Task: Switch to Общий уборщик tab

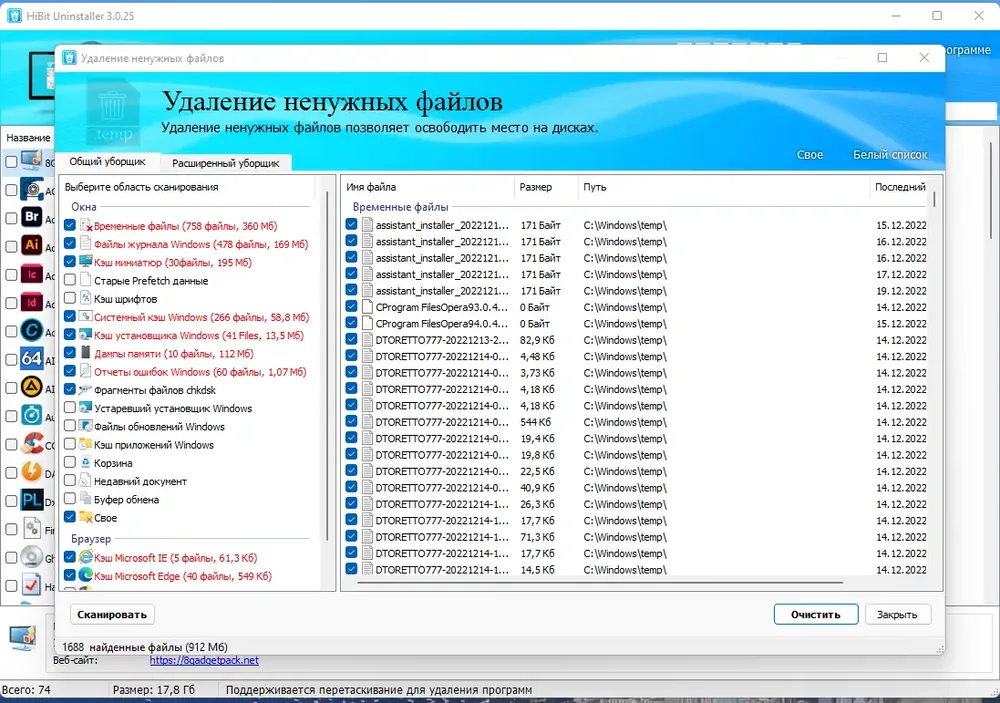Action: [x=107, y=161]
